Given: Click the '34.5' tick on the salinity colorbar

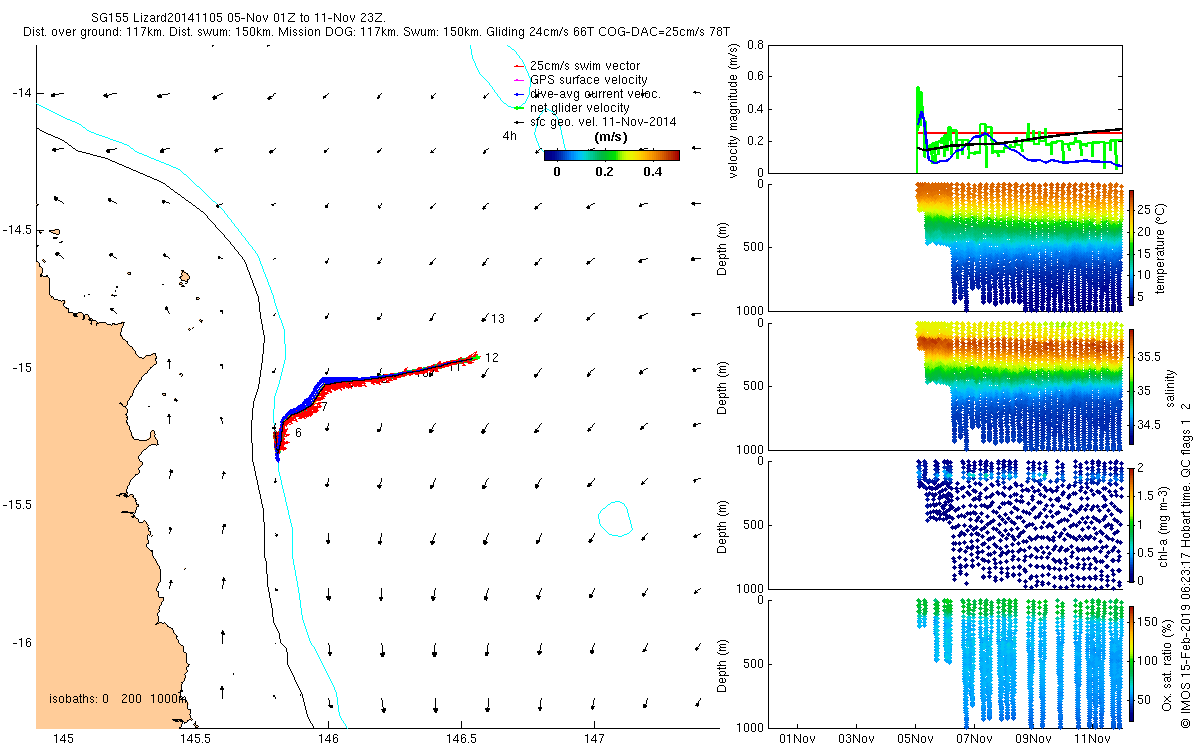Looking at the screenshot, I should coord(1150,425).
